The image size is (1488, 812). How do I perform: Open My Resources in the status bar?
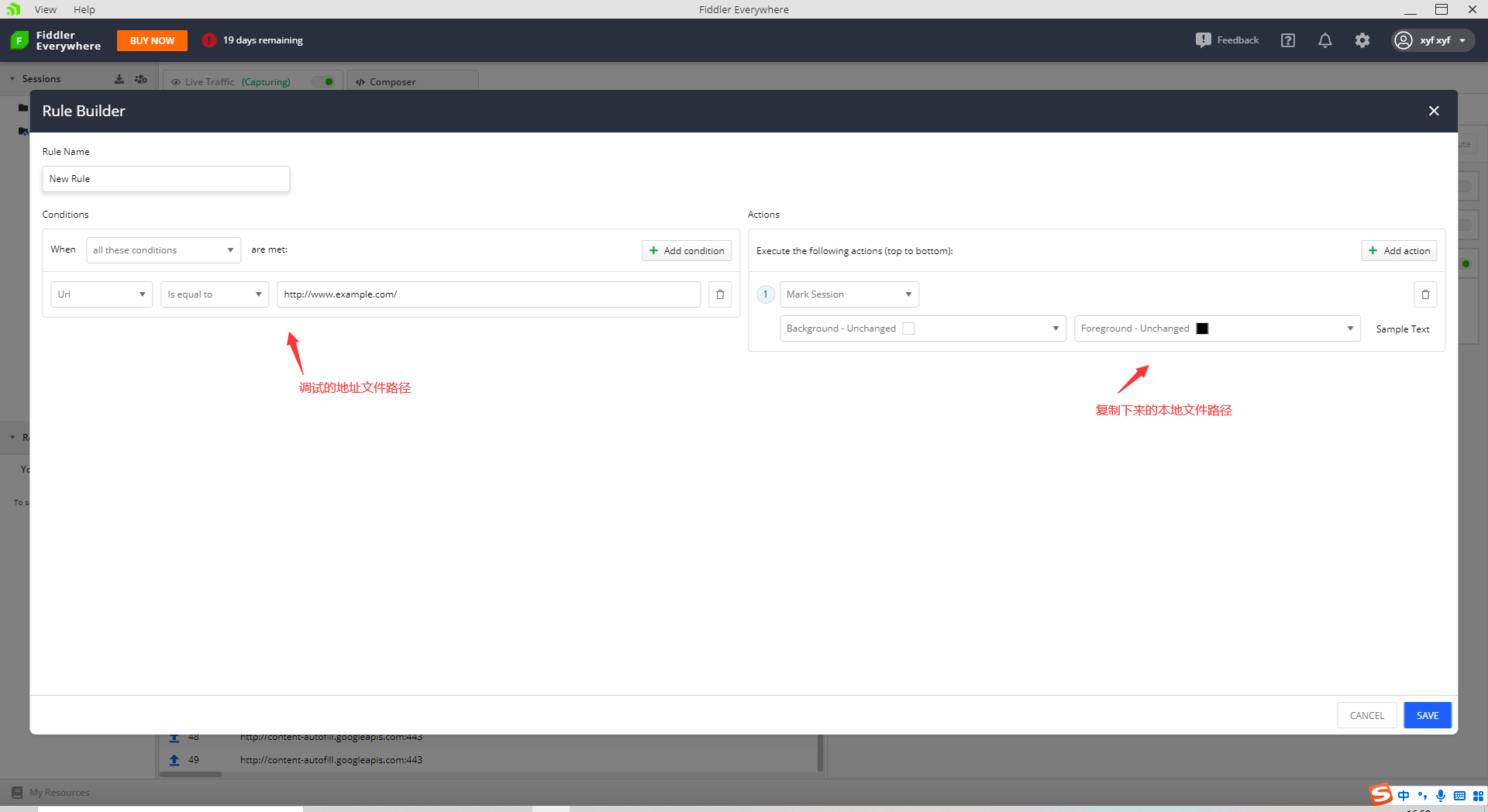tap(59, 793)
